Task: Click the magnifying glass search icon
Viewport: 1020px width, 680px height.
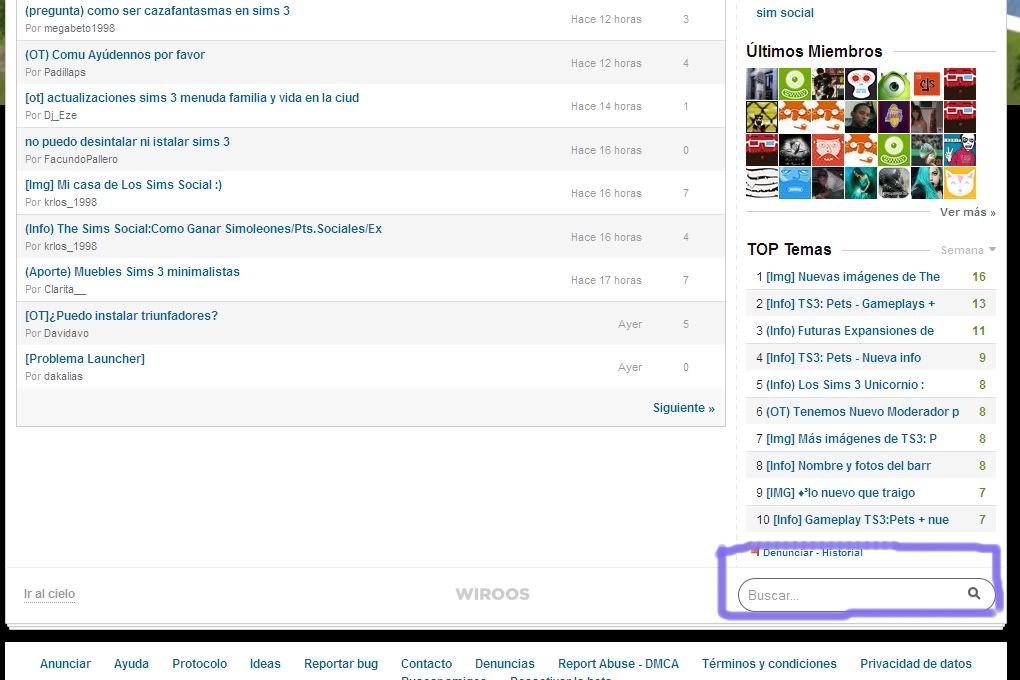Action: [x=974, y=593]
